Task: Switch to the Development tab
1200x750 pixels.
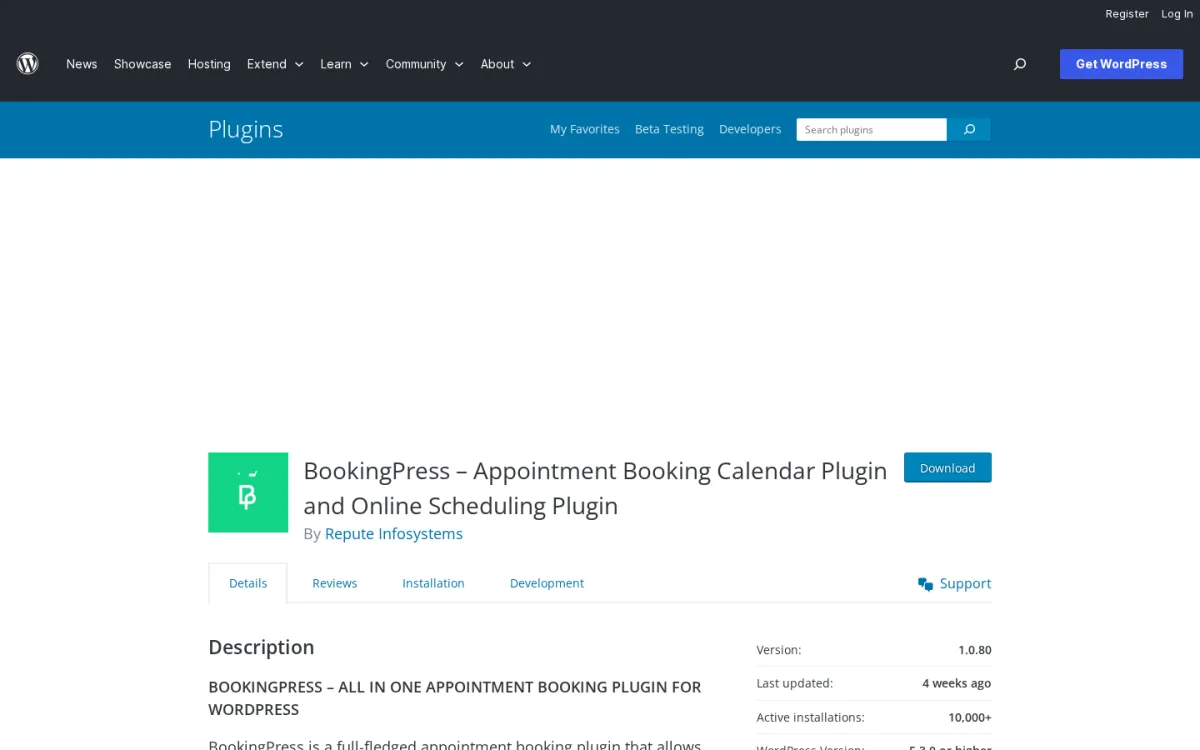Action: 547,583
